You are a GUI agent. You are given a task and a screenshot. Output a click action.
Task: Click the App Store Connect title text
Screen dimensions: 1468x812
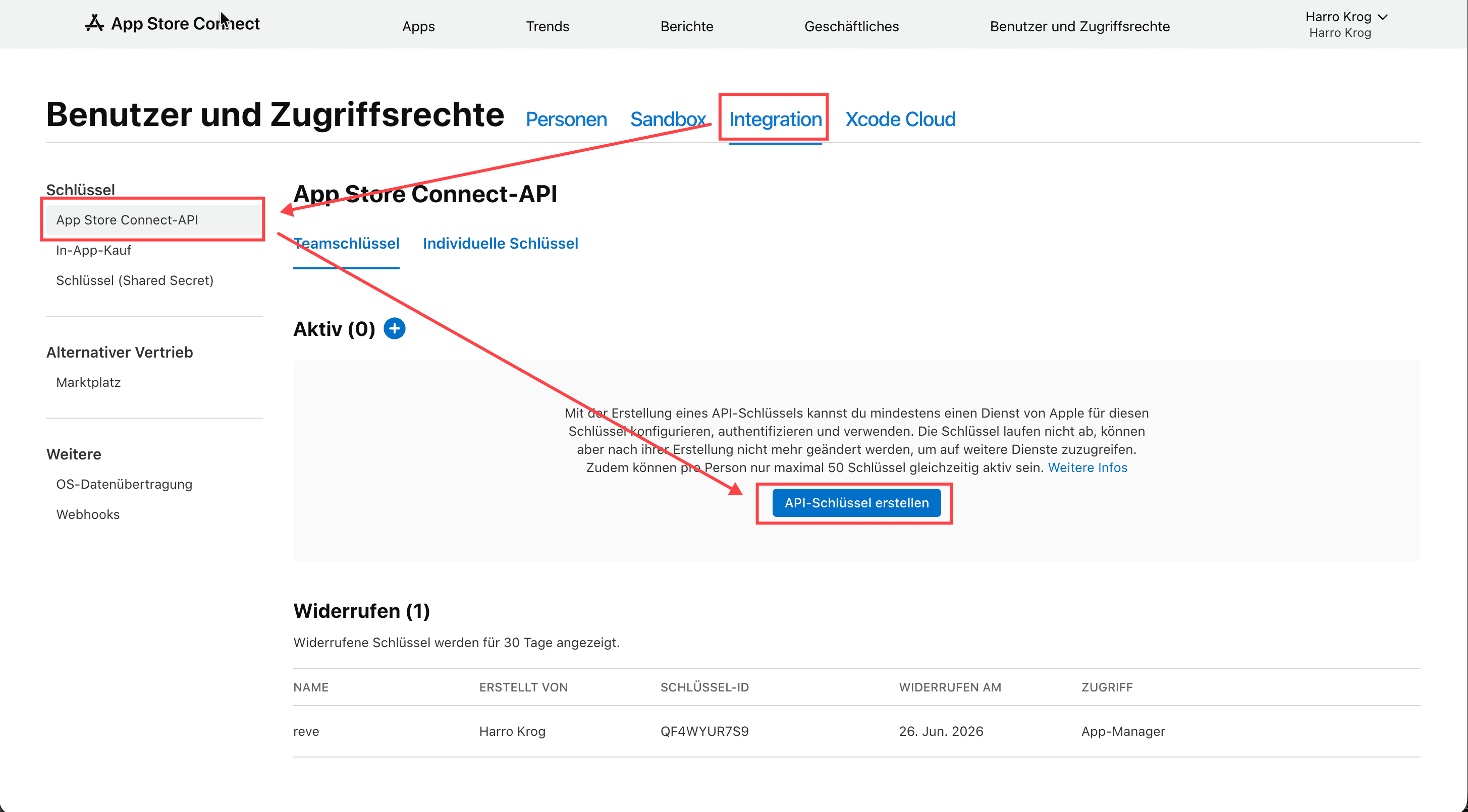pos(185,23)
